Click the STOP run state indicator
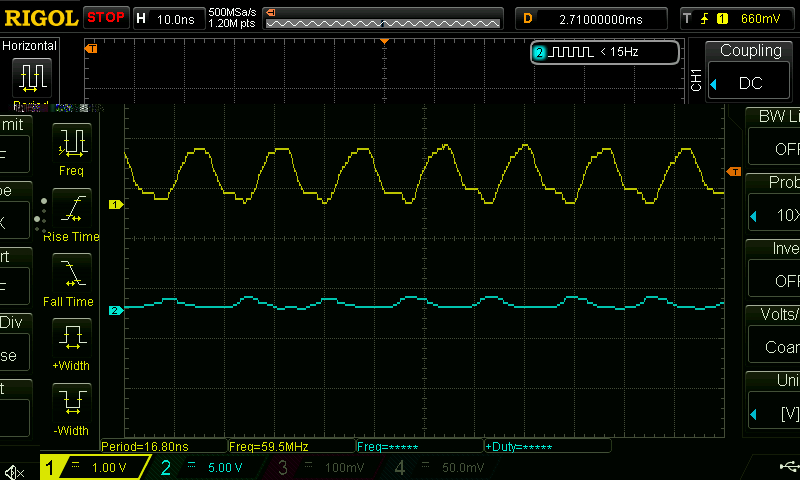Image resolution: width=800 pixels, height=480 pixels. (x=106, y=17)
